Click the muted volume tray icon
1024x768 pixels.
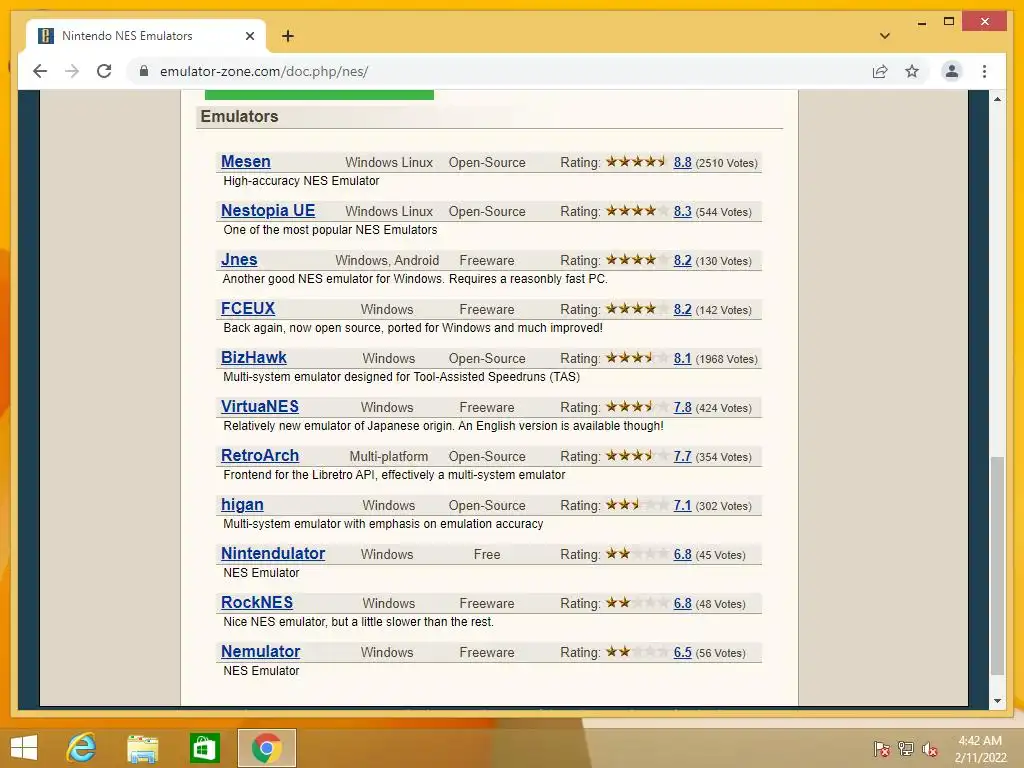930,748
